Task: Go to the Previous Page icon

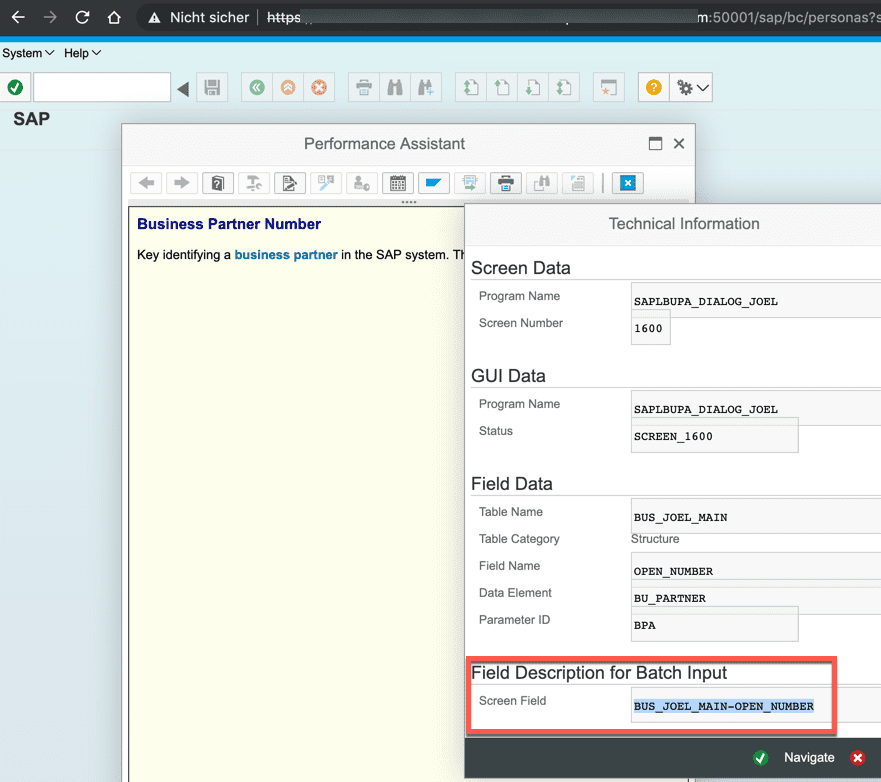Action: pos(501,87)
